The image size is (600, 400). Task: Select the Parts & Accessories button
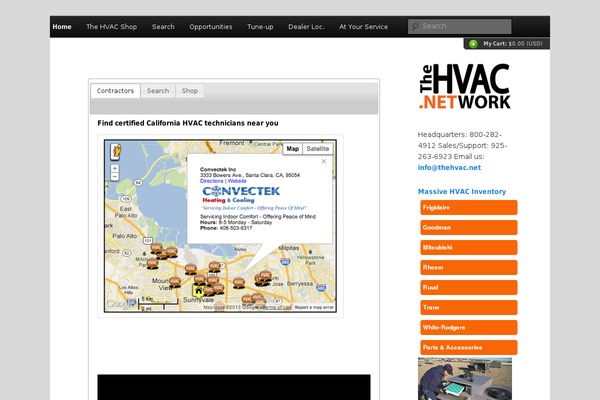[469, 348]
